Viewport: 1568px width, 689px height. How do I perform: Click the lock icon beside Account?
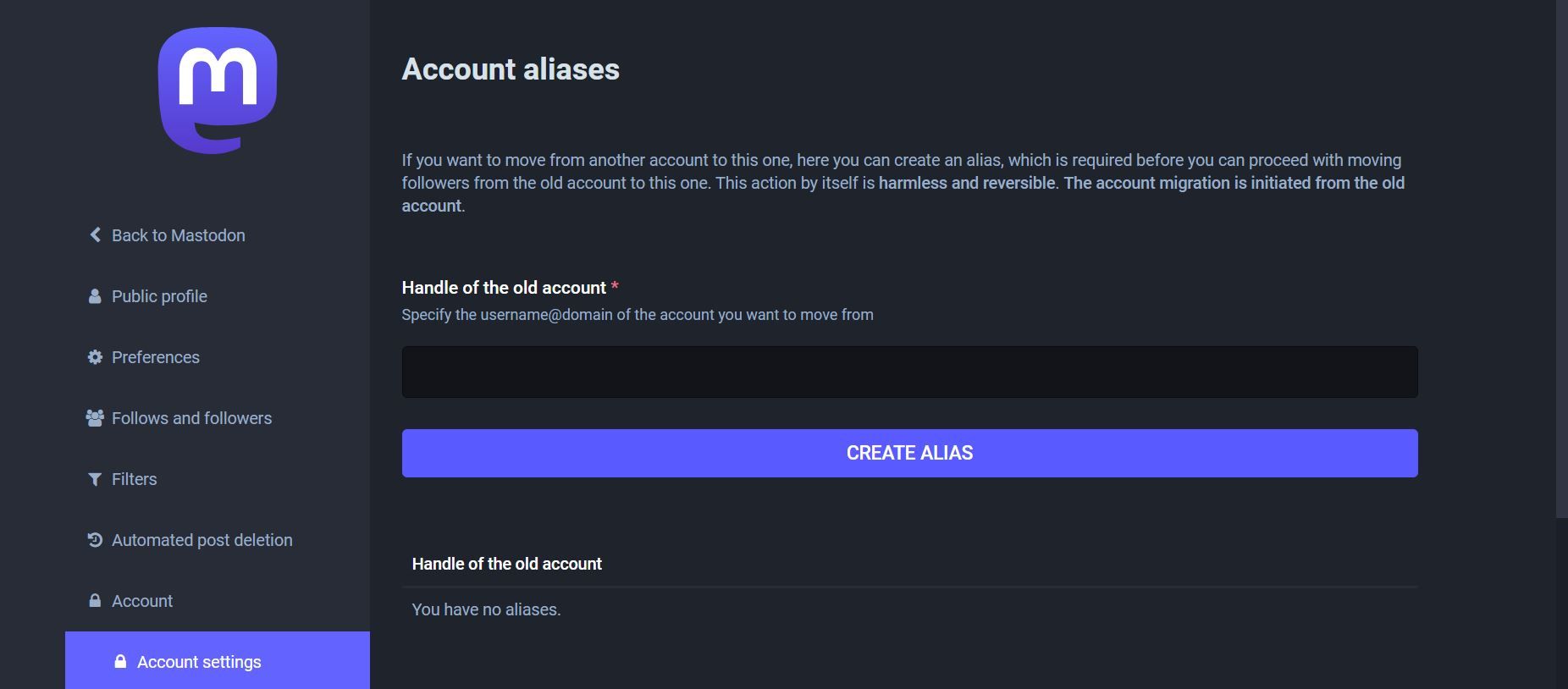click(94, 600)
